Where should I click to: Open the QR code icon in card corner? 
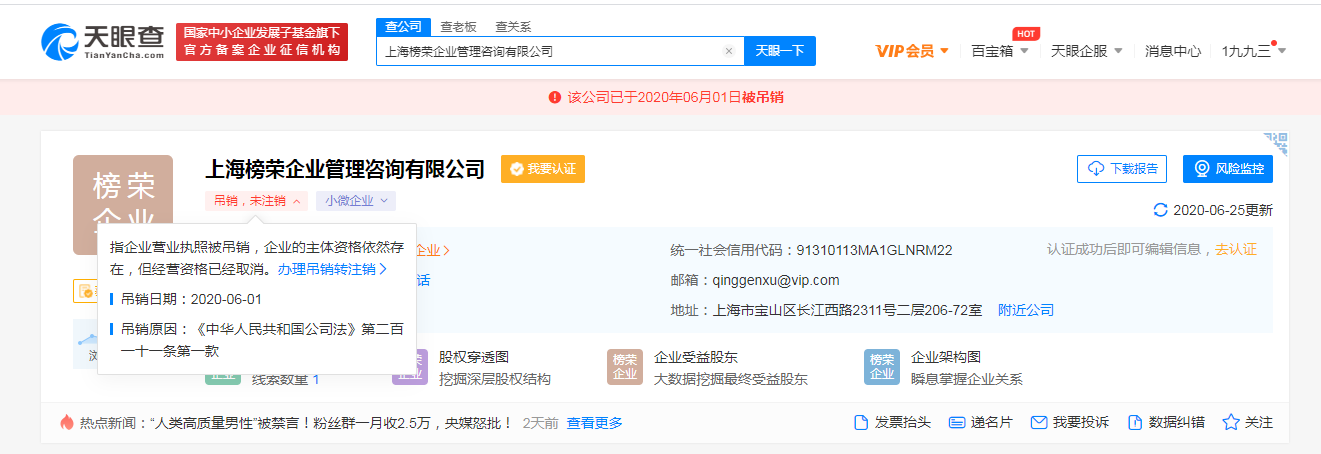click(1276, 141)
